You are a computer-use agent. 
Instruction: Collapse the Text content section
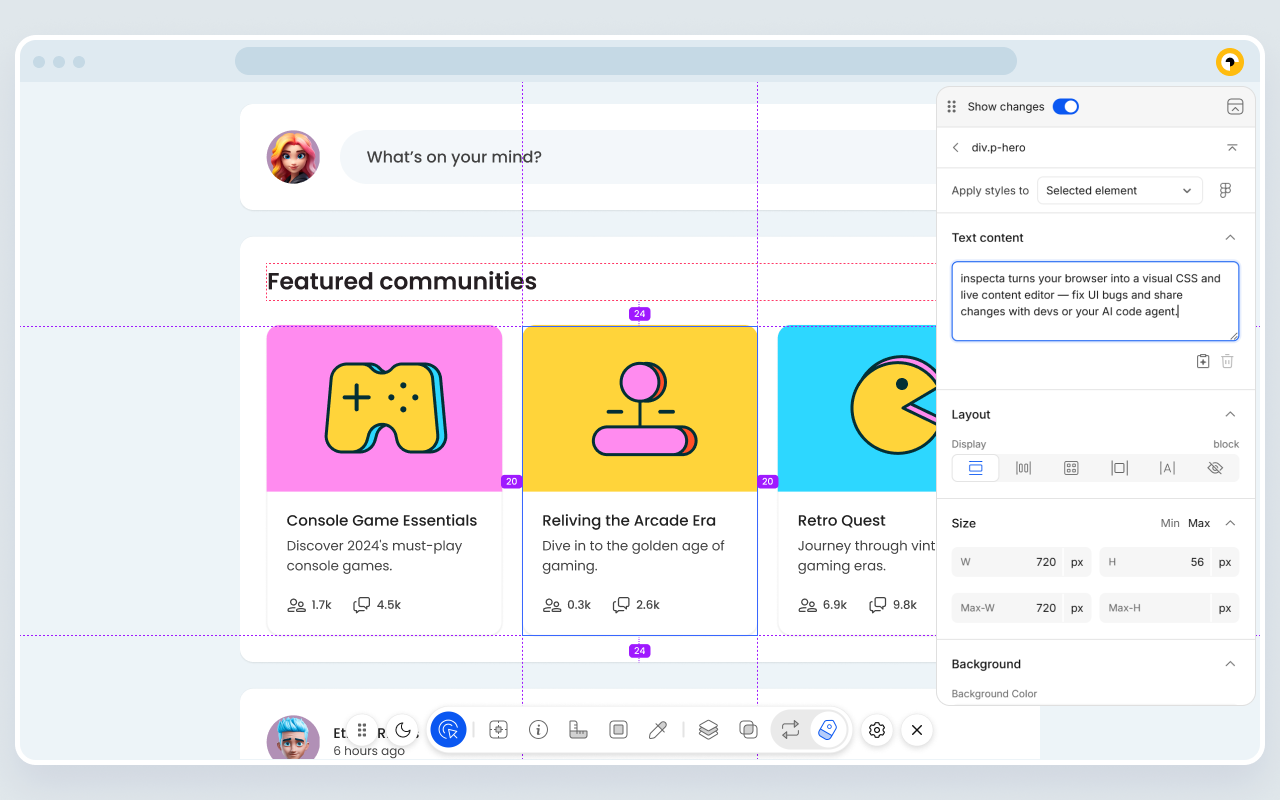[x=1230, y=238]
